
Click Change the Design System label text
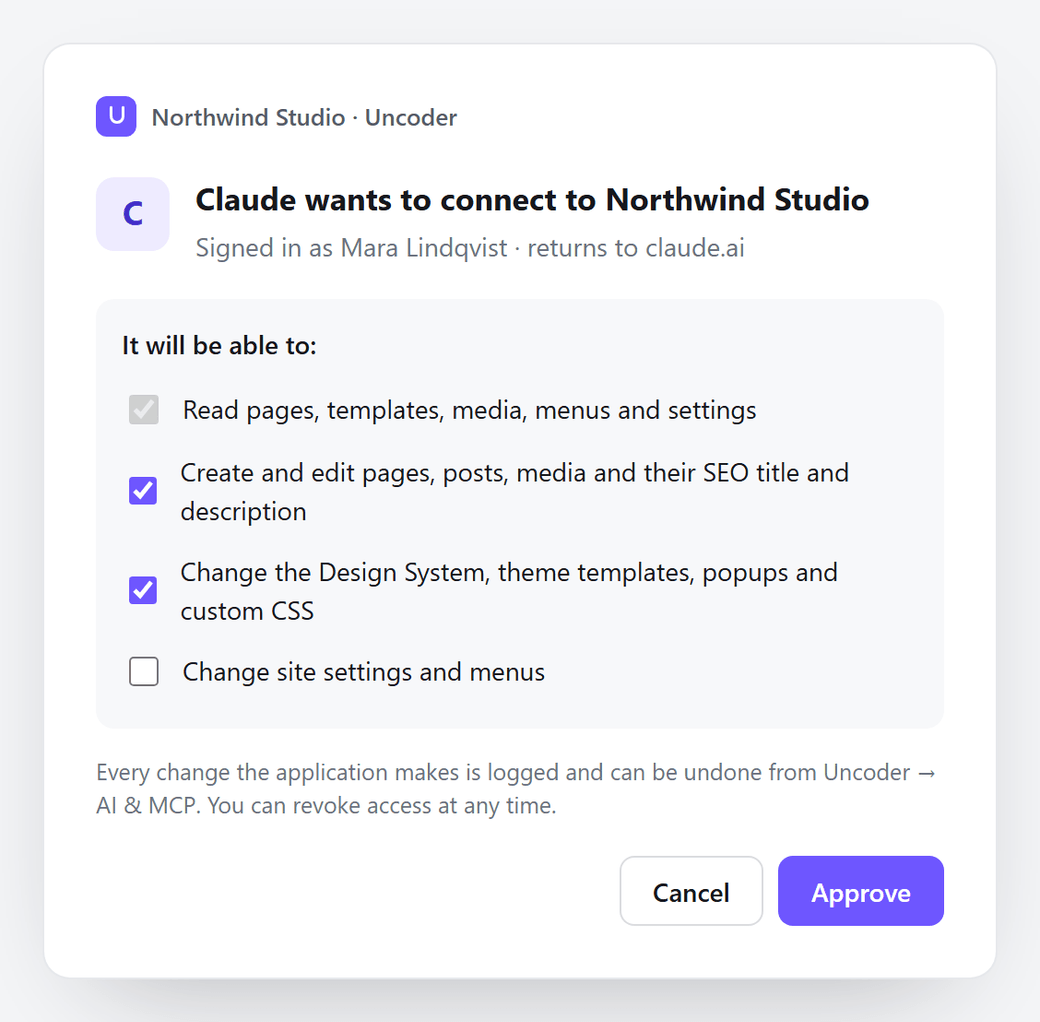click(x=509, y=592)
